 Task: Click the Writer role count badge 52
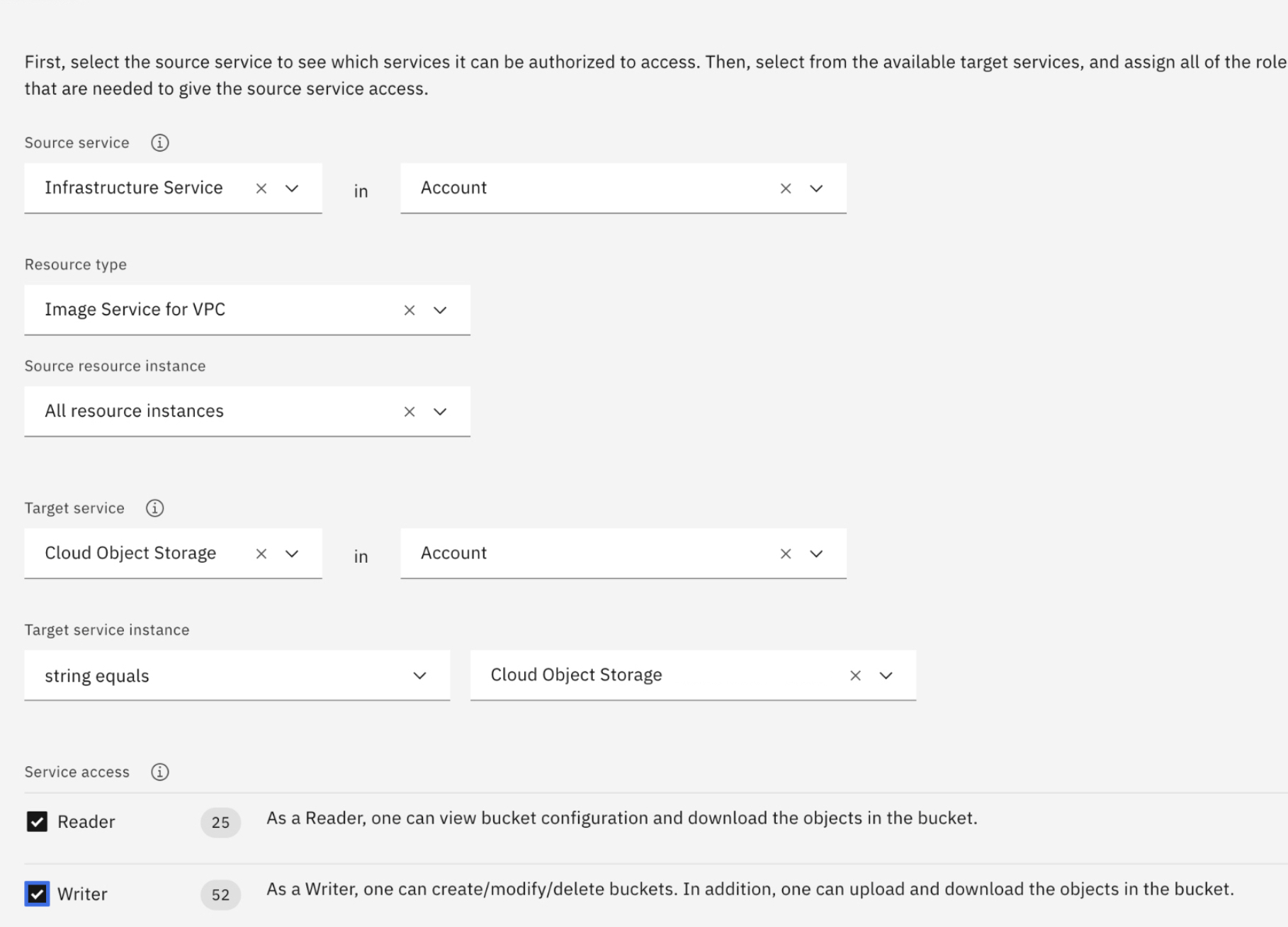pyautogui.click(x=220, y=894)
